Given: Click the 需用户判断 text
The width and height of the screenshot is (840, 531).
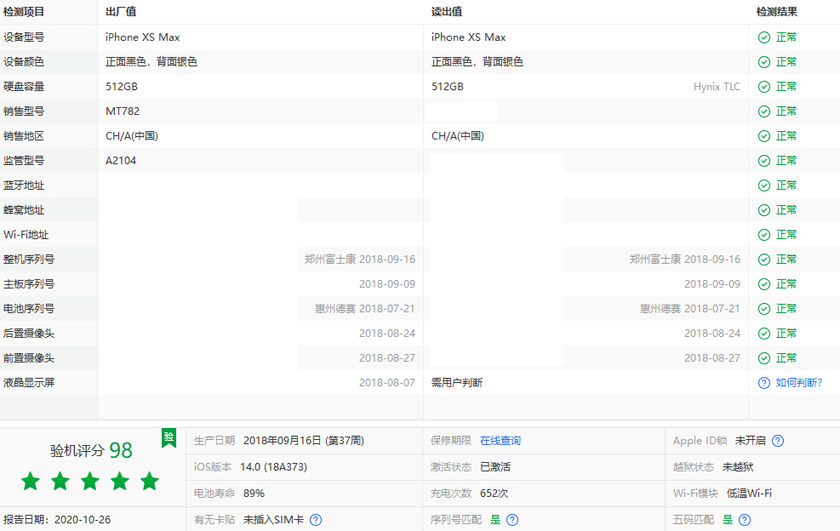Looking at the screenshot, I should tap(457, 383).
